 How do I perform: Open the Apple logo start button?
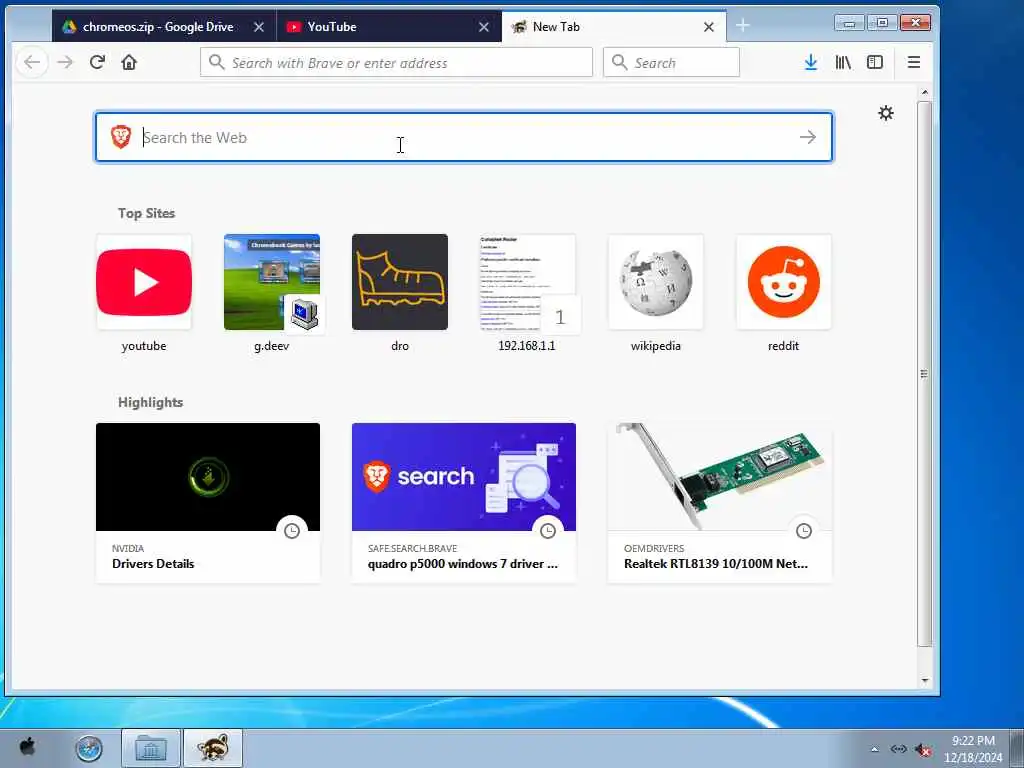(x=27, y=746)
